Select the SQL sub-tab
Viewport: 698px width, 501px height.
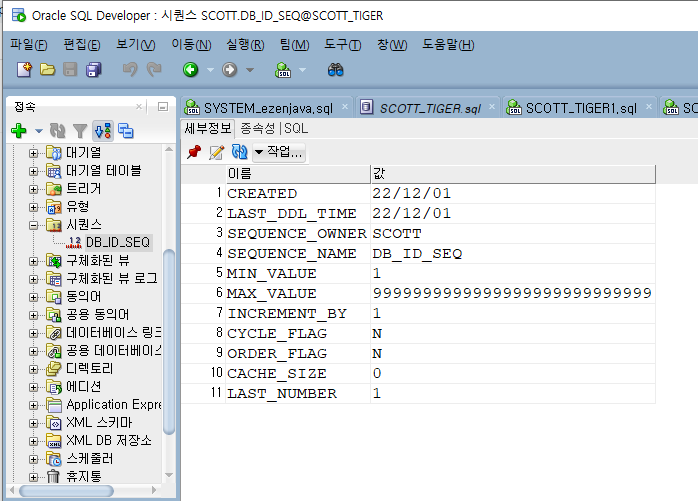click(296, 129)
